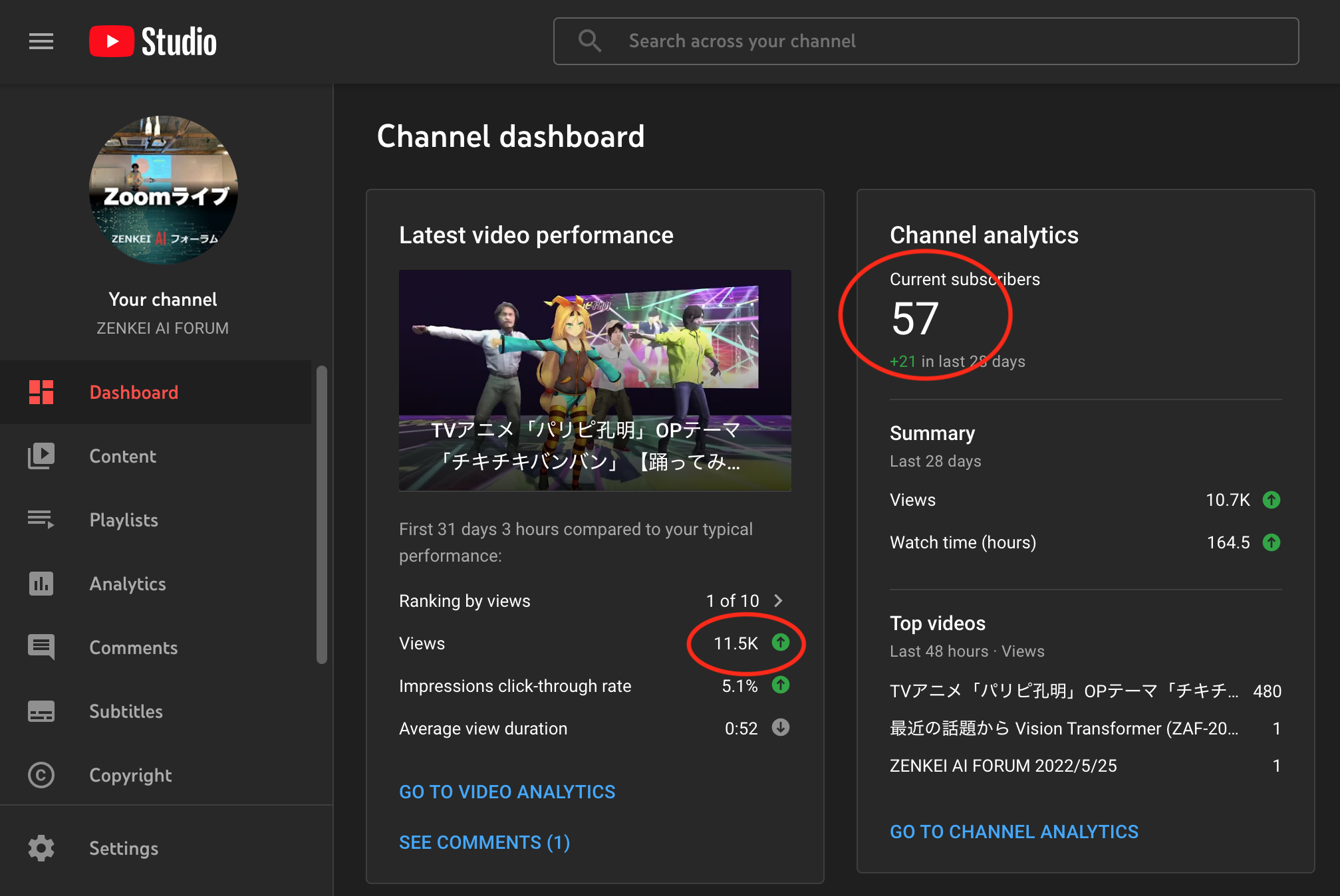
Task: Click the Copyright symbol icon
Action: [x=41, y=775]
